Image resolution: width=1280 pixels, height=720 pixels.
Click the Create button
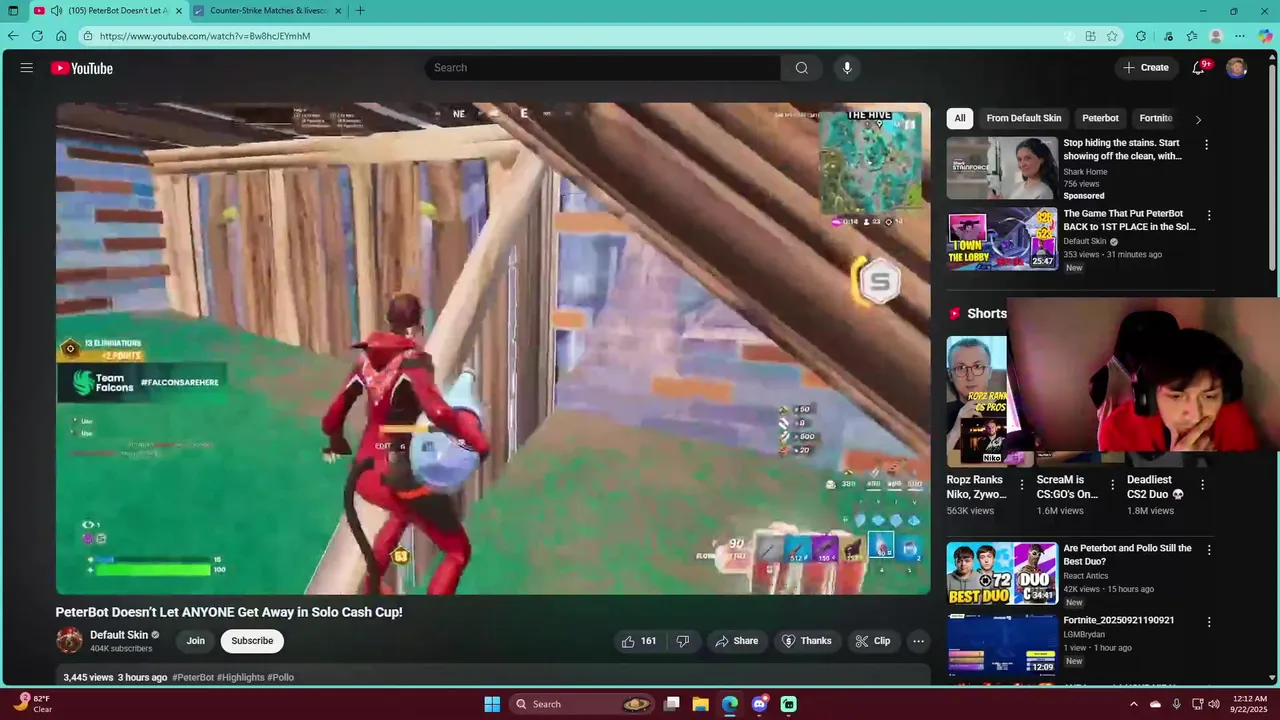tap(1146, 68)
